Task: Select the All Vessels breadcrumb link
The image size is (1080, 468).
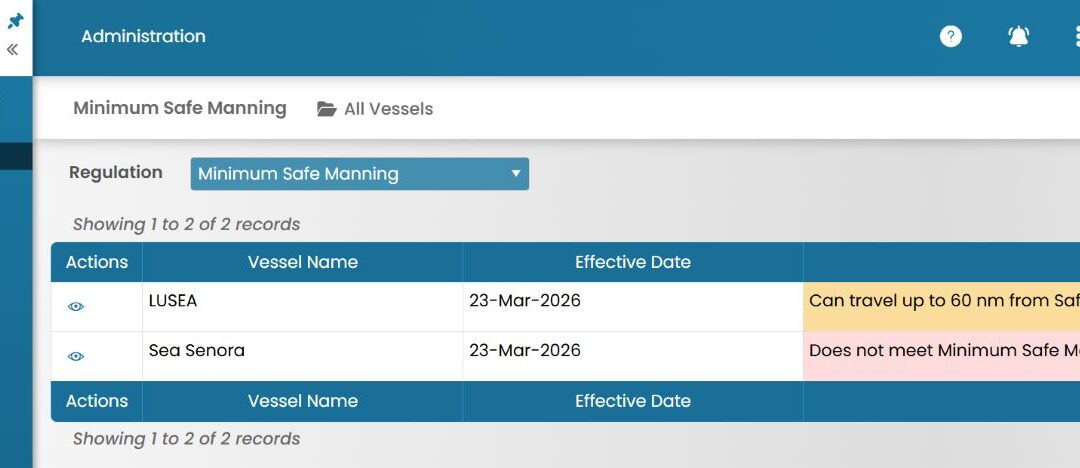Action: coord(388,109)
